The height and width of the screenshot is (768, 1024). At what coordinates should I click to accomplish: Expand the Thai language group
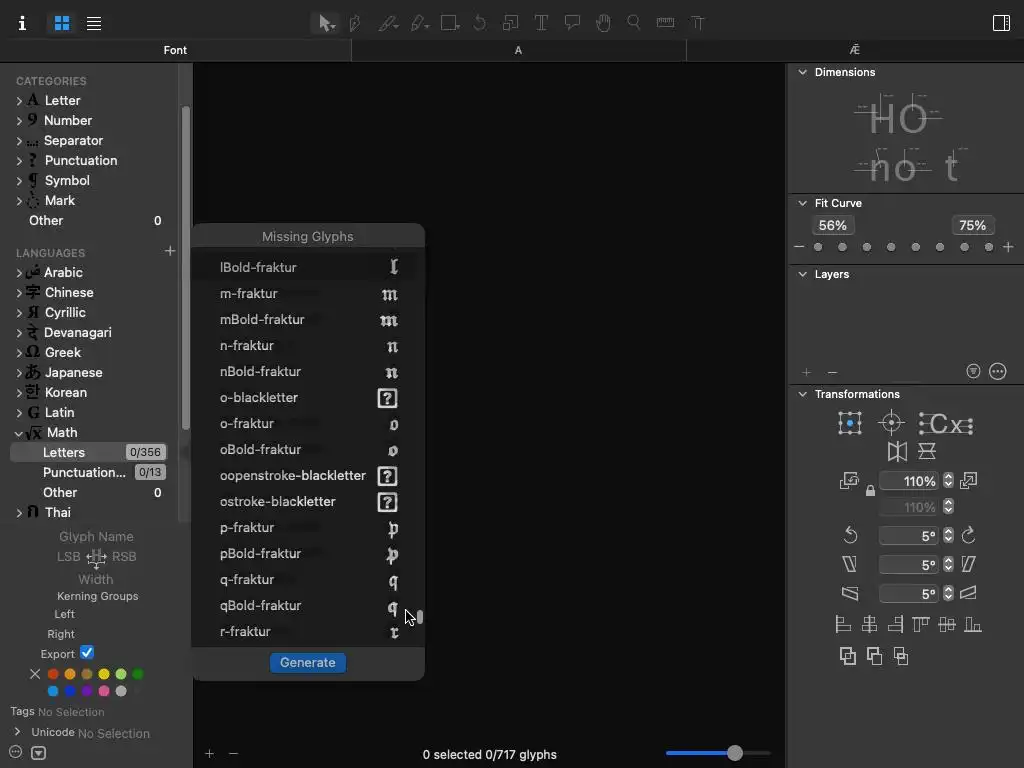19,513
